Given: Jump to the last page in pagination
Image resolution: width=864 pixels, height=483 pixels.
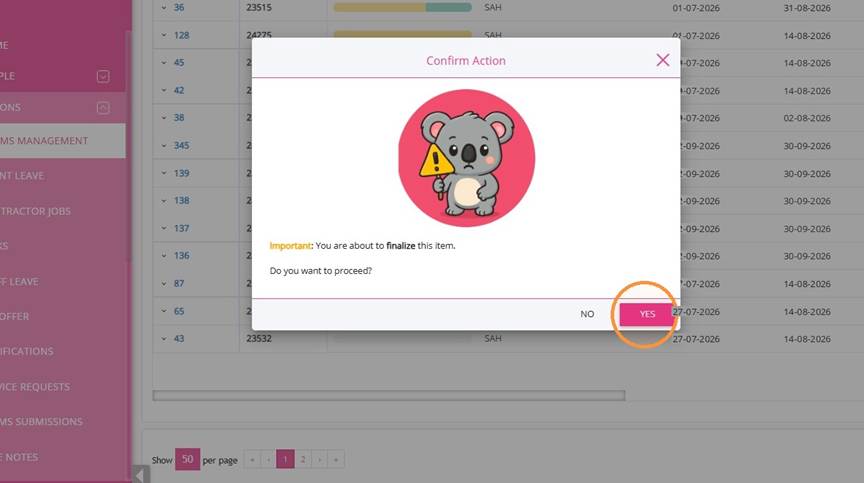Looking at the screenshot, I should [x=336, y=459].
